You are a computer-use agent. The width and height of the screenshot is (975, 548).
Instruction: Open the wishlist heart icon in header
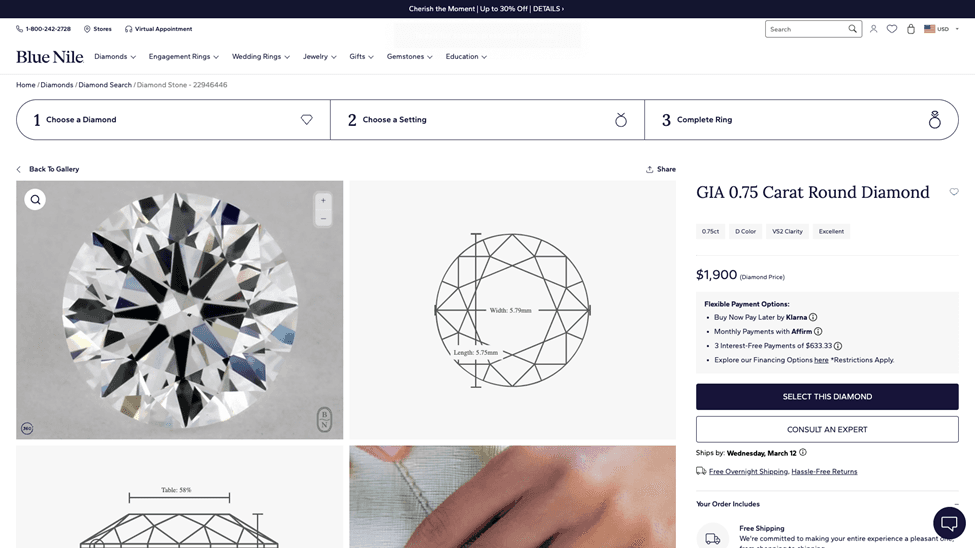892,29
